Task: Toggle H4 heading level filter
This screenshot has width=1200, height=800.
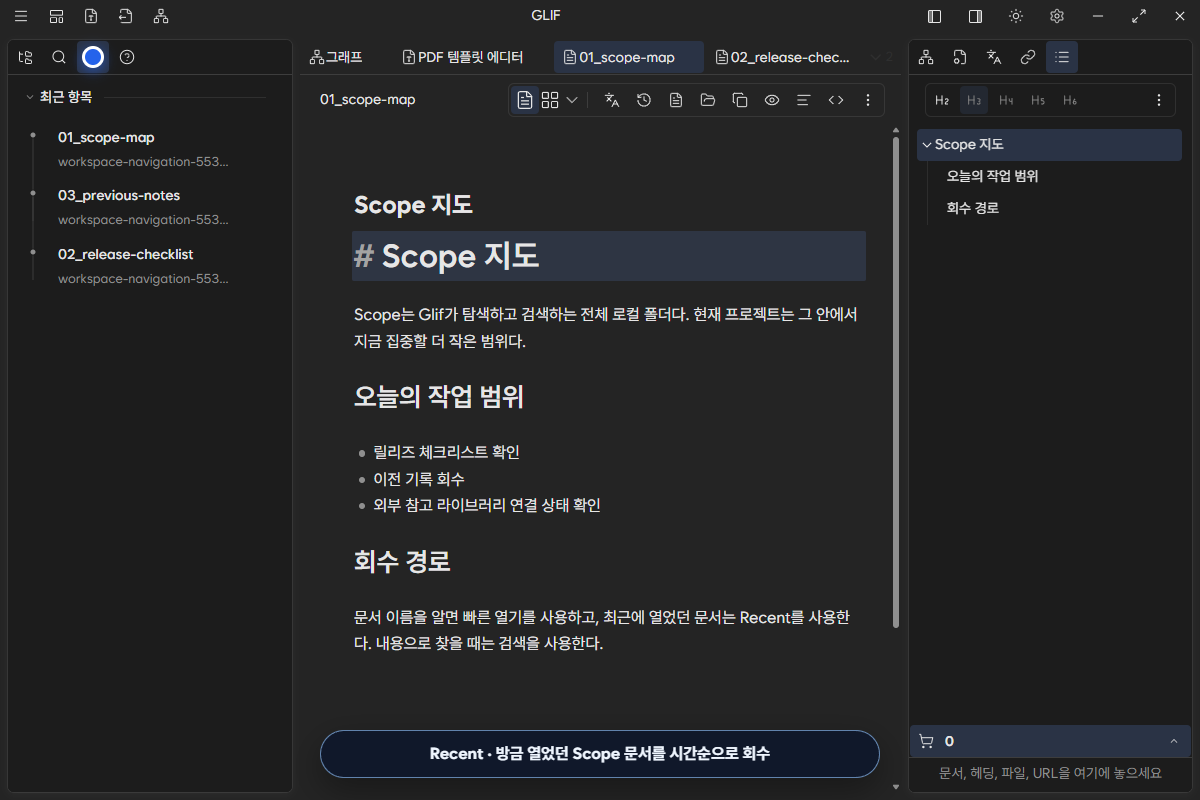Action: tap(1006, 100)
